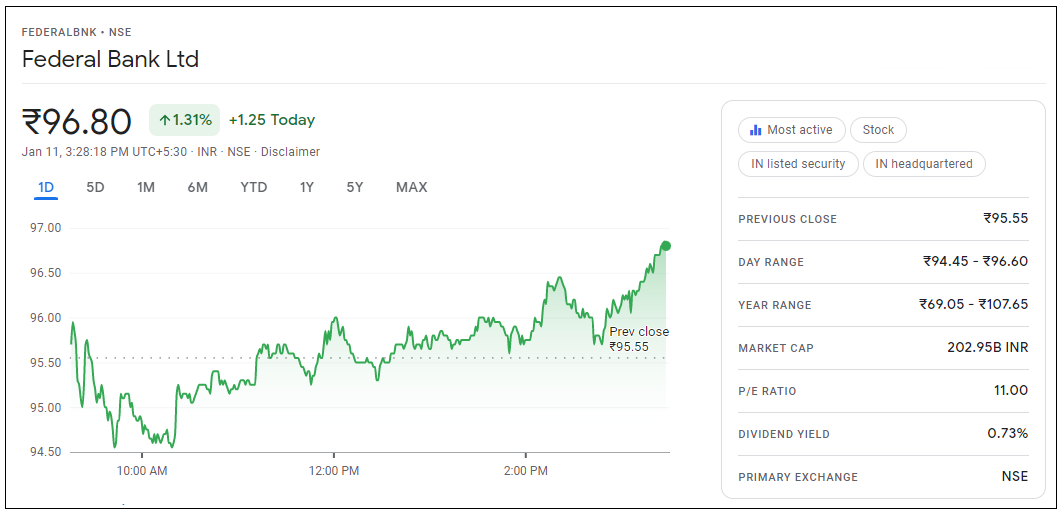Click the 94.50 y-axis label

tap(45, 452)
